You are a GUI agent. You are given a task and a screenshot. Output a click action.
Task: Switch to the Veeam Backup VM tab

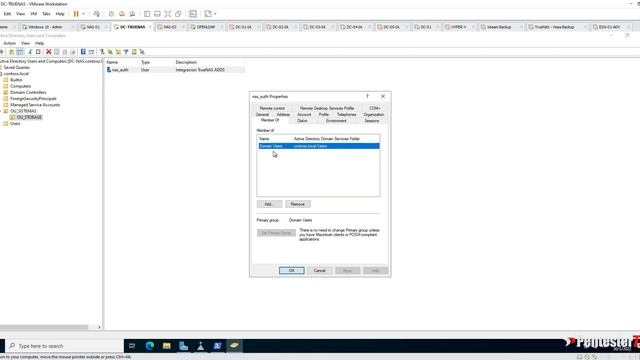[x=499, y=27]
